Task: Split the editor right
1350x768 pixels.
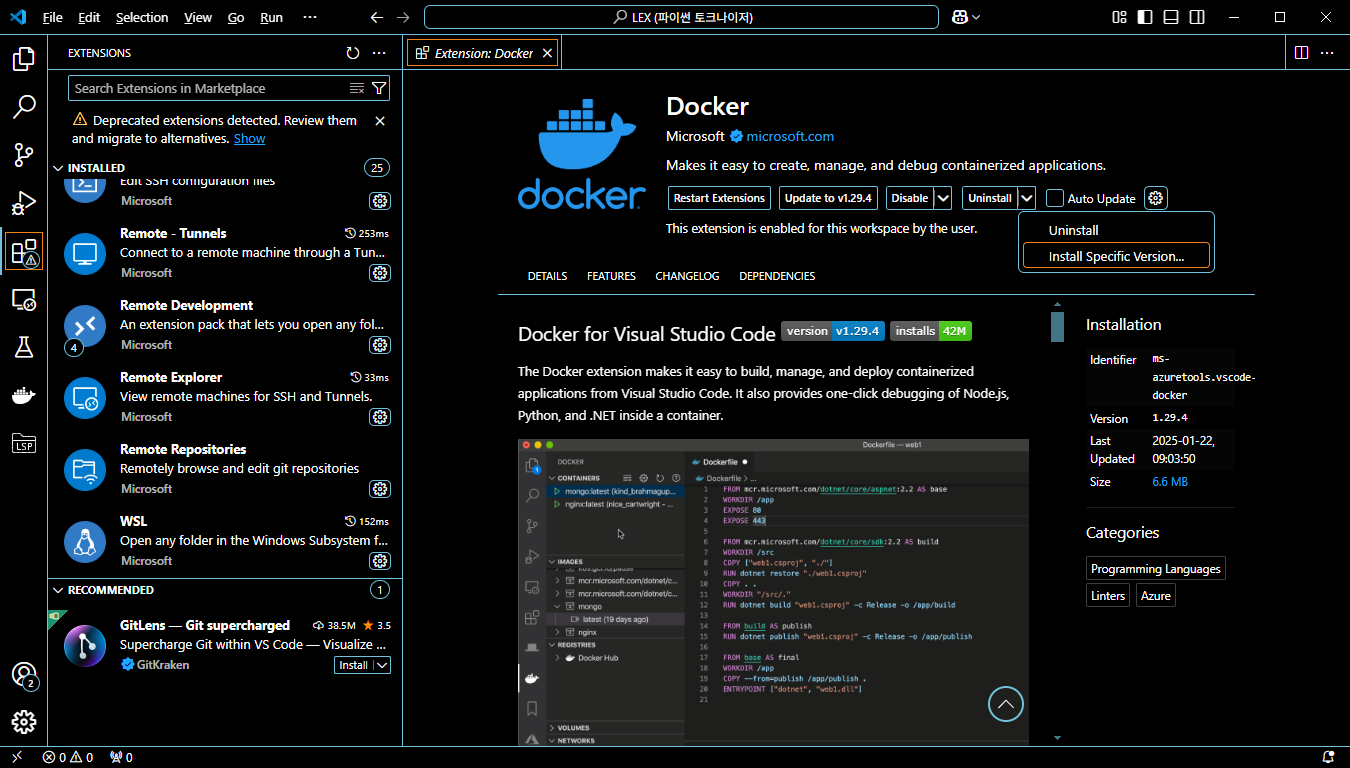Action: 1301,53
